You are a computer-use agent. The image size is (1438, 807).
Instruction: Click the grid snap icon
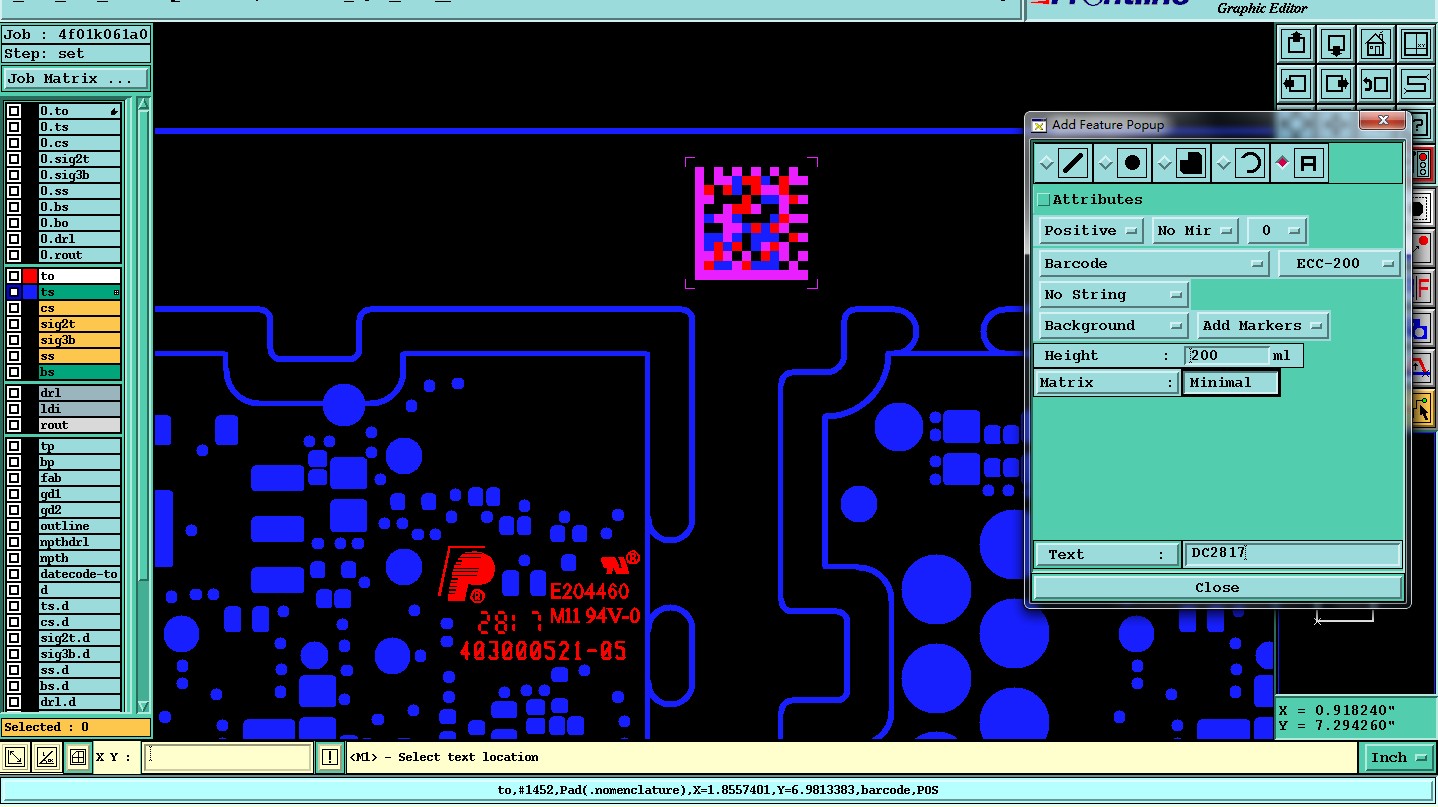click(78, 758)
